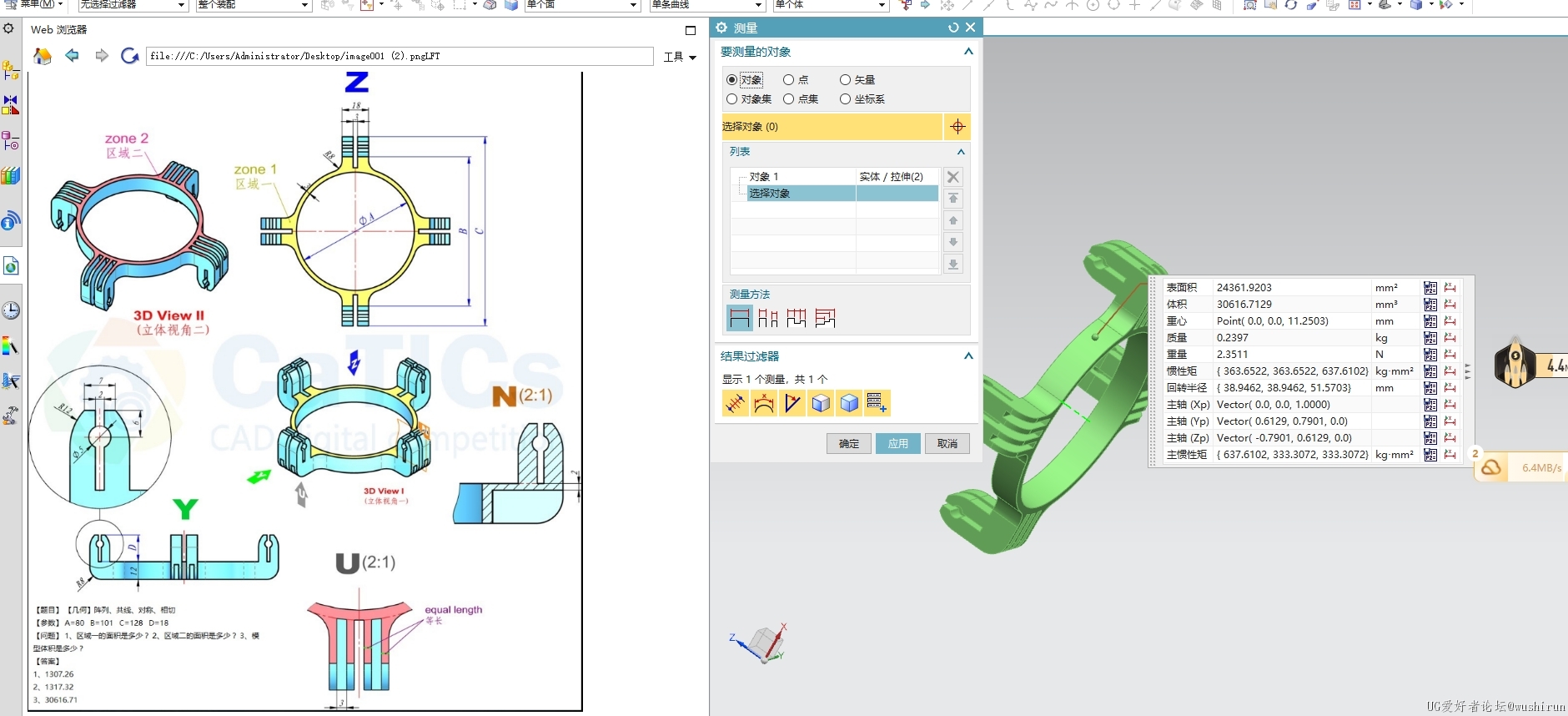Choose the fourth measurement method icon
1568x716 pixels.
825,318
